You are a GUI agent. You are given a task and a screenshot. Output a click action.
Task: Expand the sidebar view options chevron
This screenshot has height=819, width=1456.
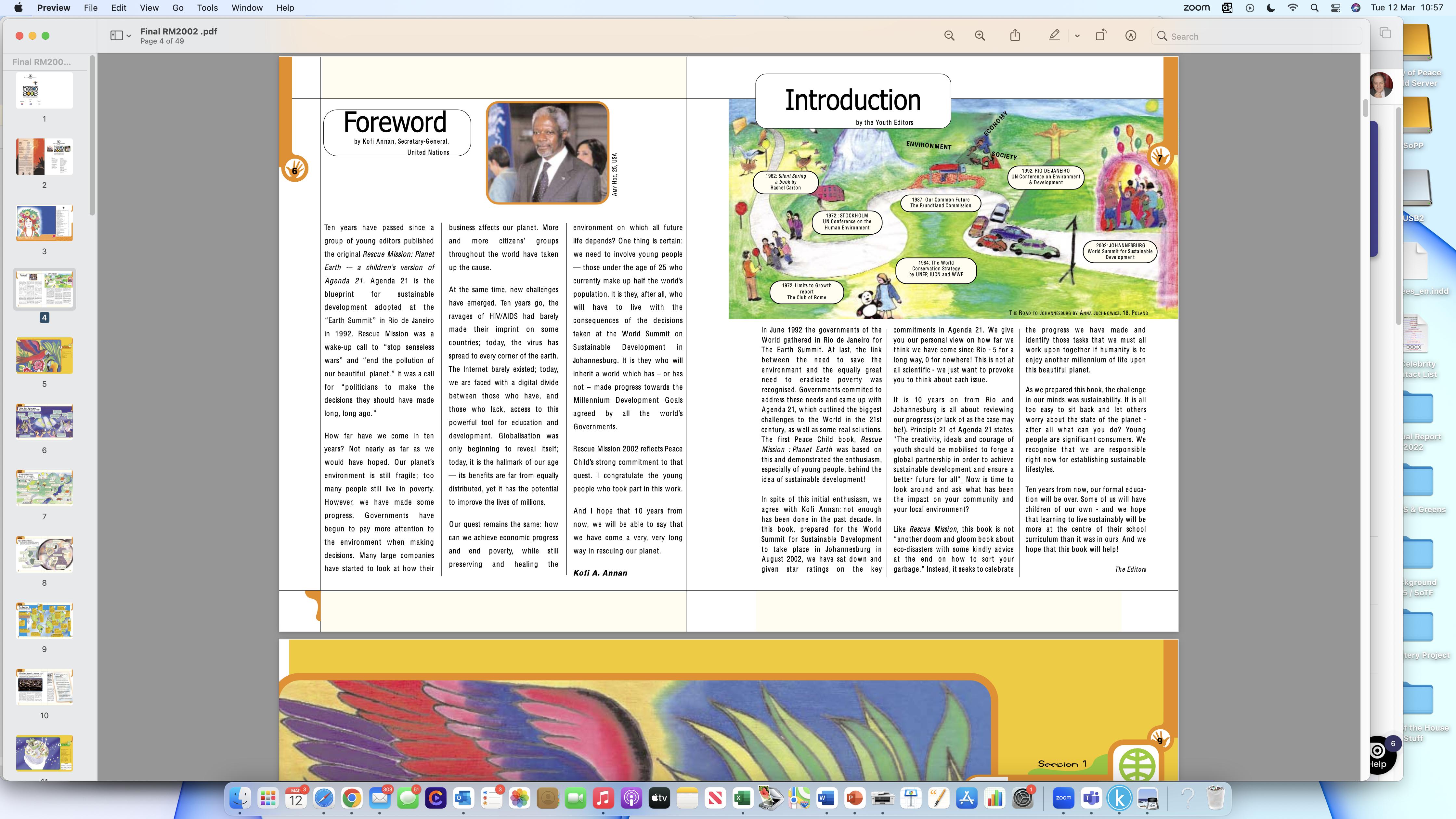129,36
